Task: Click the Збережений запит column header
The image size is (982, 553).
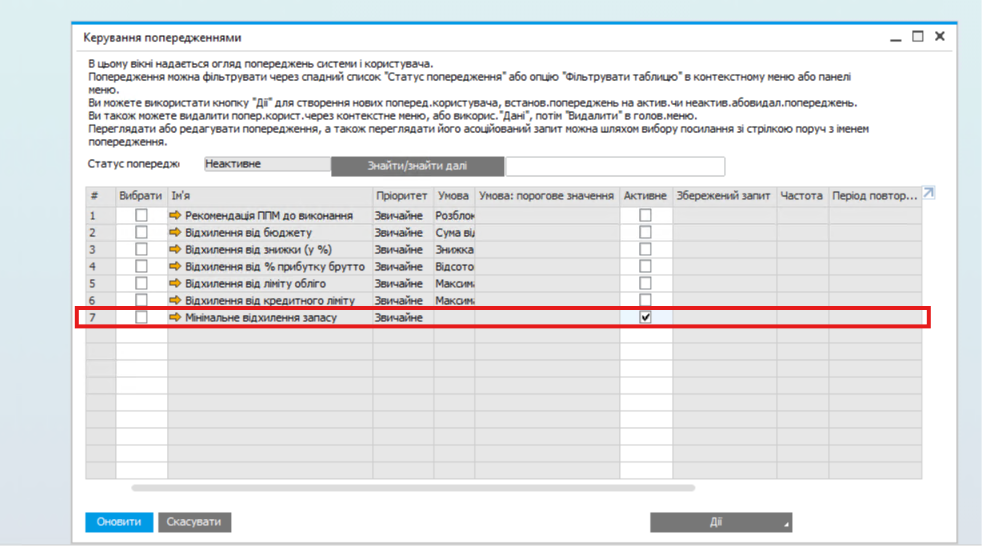Action: [724, 196]
